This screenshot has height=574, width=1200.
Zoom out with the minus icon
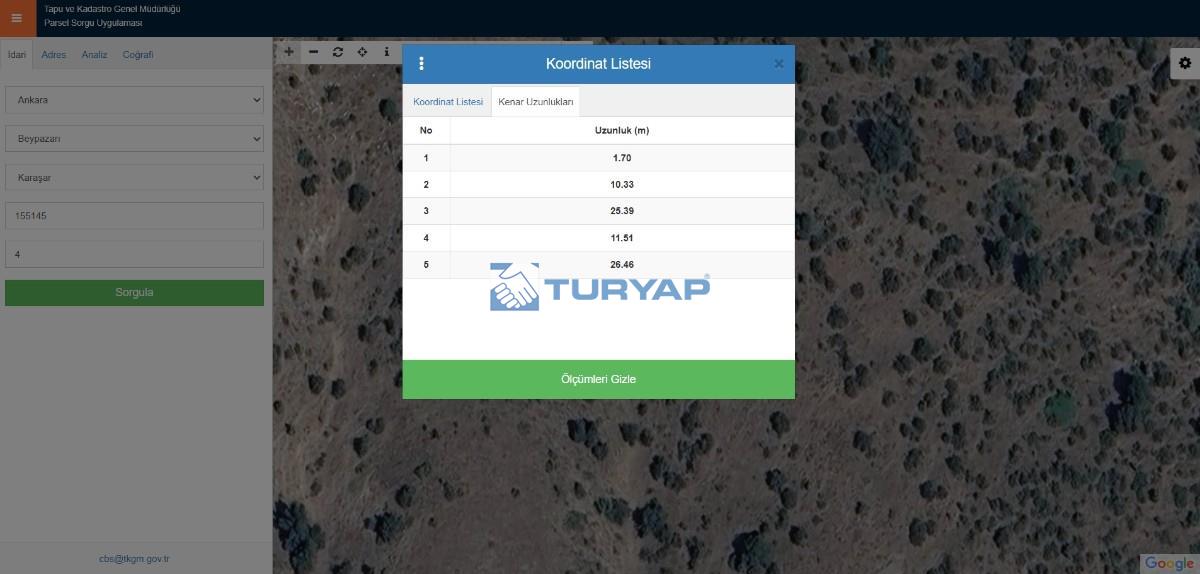pos(313,52)
